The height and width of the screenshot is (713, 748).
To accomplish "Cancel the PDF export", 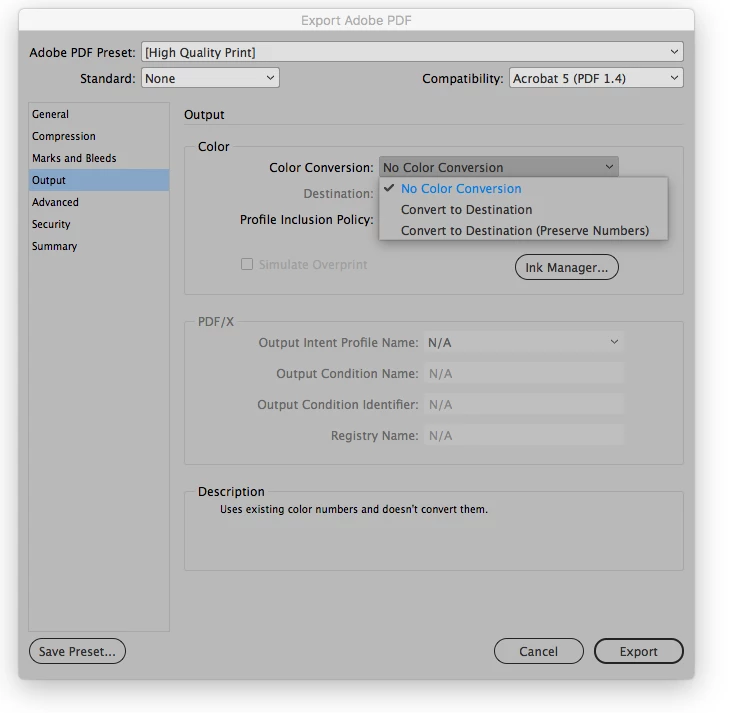I will pos(539,651).
